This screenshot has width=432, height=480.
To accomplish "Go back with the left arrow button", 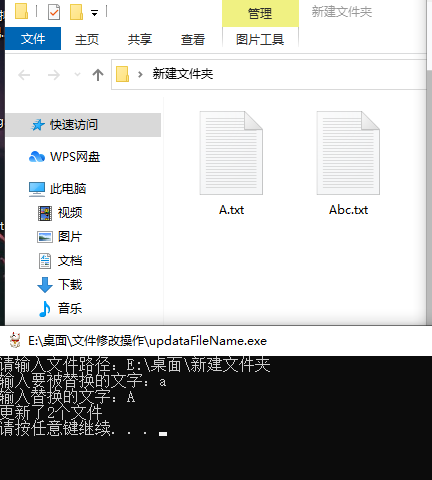I will [24, 75].
